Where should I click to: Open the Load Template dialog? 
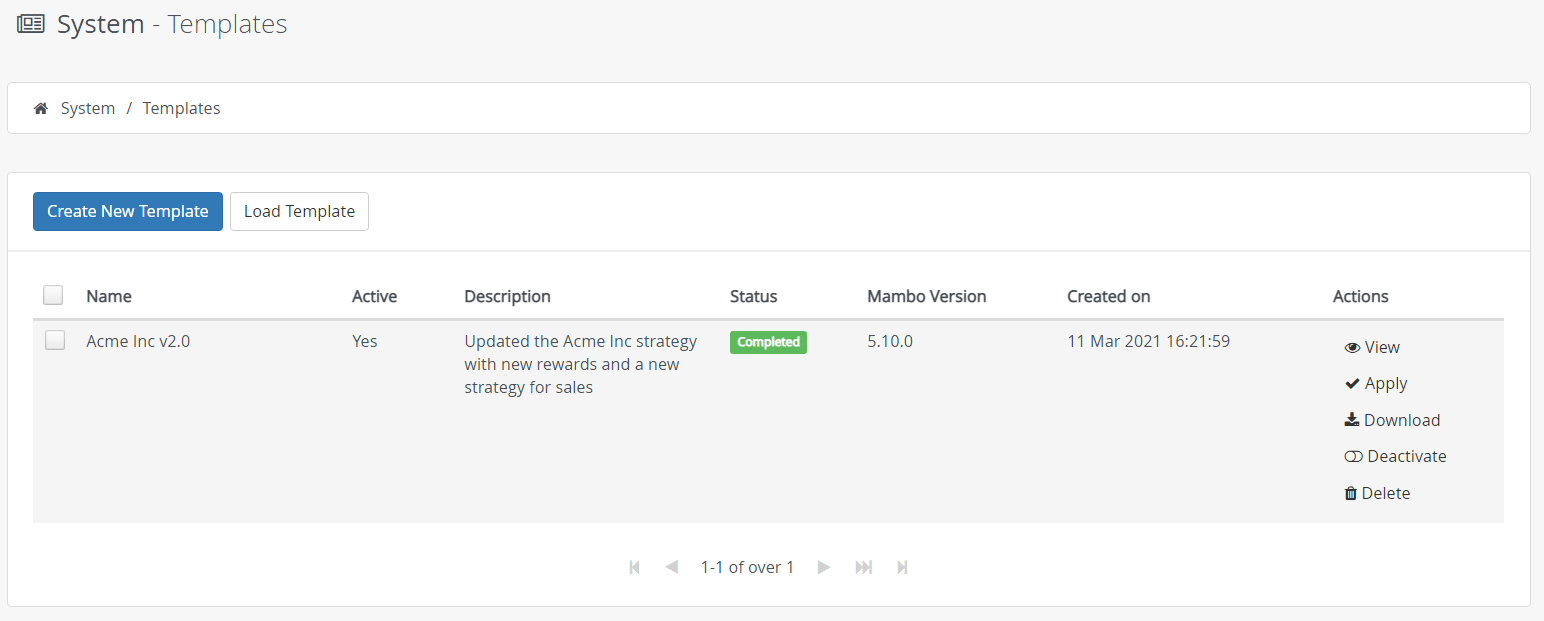pyautogui.click(x=299, y=211)
